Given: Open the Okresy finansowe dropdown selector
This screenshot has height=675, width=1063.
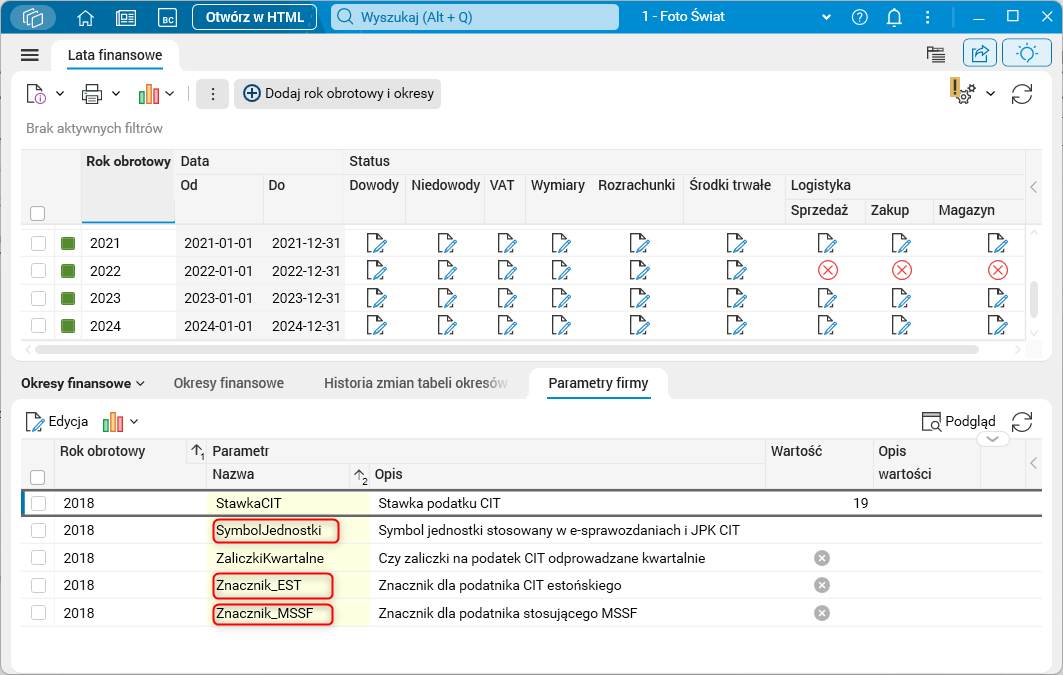Looking at the screenshot, I should coord(83,384).
